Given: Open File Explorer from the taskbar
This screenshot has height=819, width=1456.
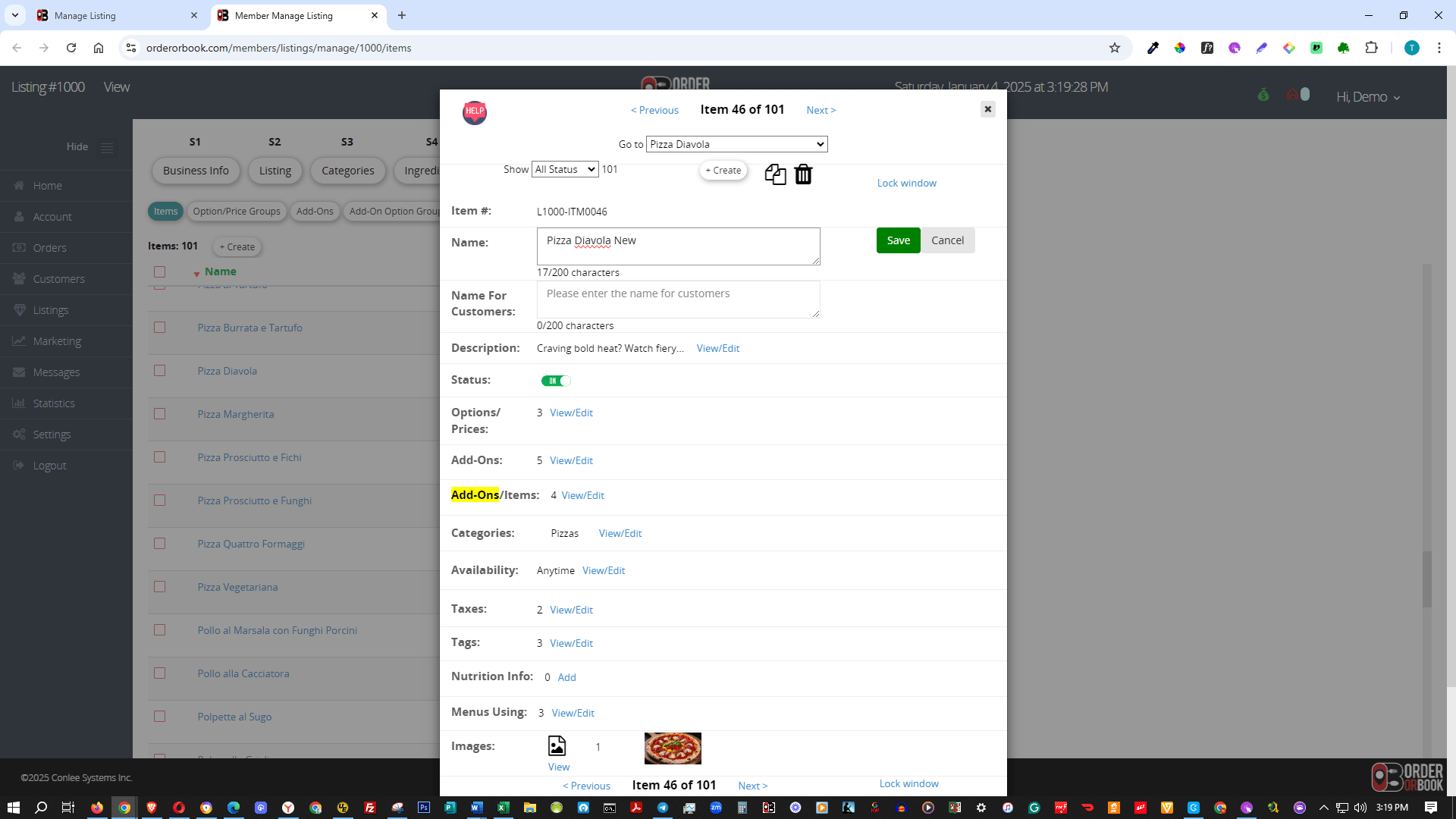Looking at the screenshot, I should 529,808.
